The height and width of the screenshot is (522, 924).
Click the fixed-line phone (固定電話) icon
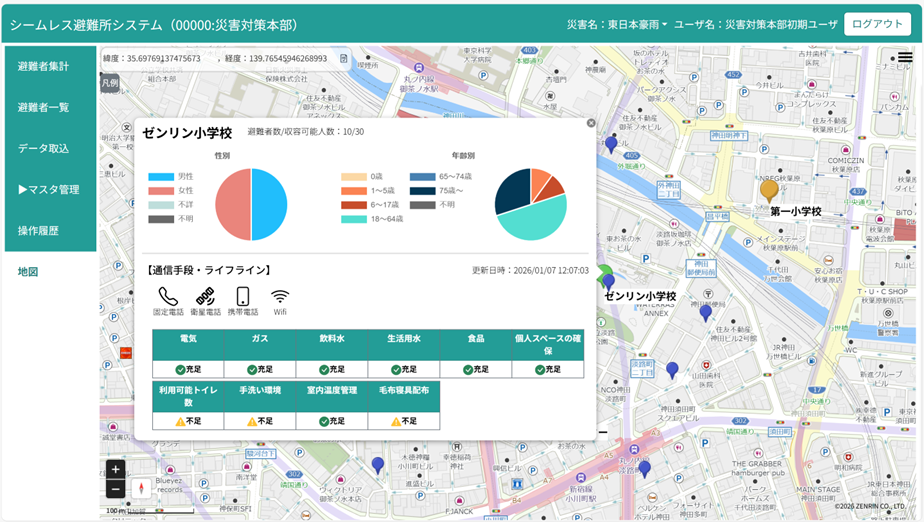pyautogui.click(x=168, y=296)
